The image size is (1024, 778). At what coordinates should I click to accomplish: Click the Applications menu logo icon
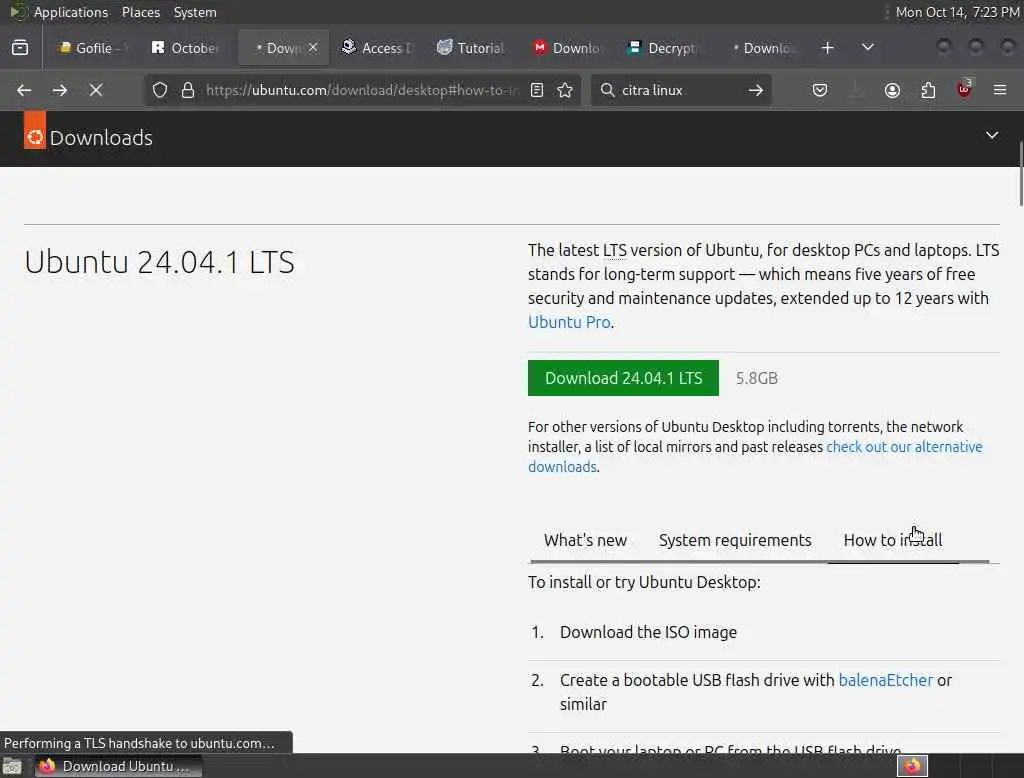pos(18,12)
